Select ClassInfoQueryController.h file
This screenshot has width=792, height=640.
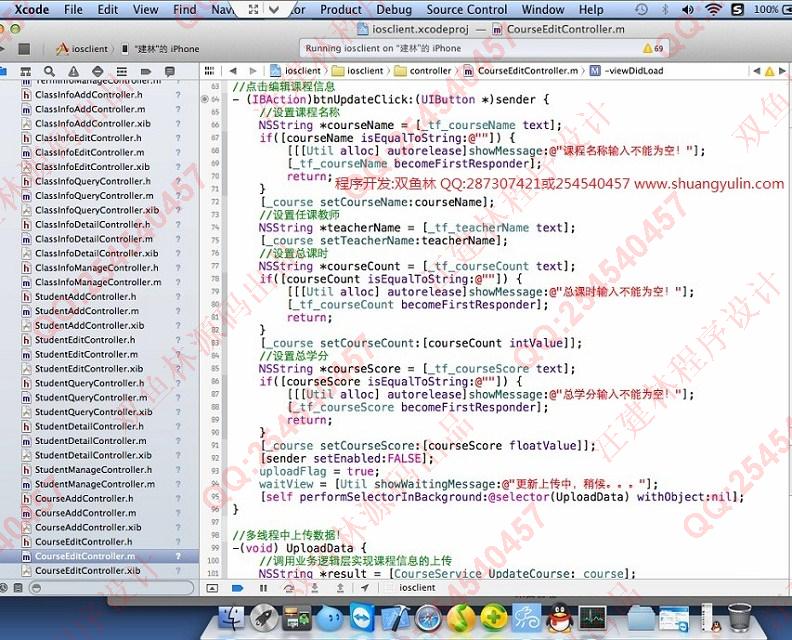click(x=92, y=181)
